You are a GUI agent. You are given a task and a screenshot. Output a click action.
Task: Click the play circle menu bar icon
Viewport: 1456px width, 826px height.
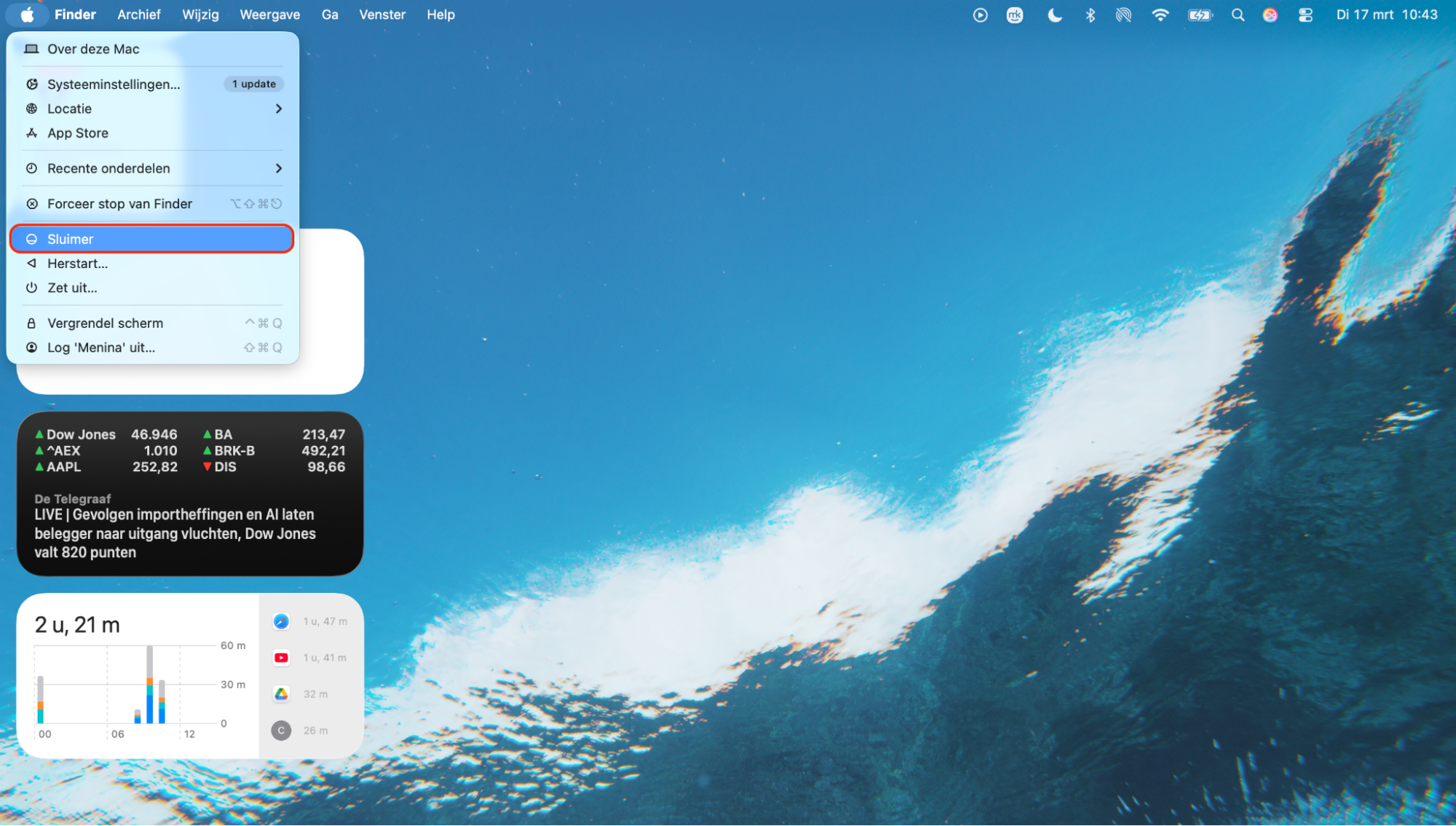pos(980,15)
